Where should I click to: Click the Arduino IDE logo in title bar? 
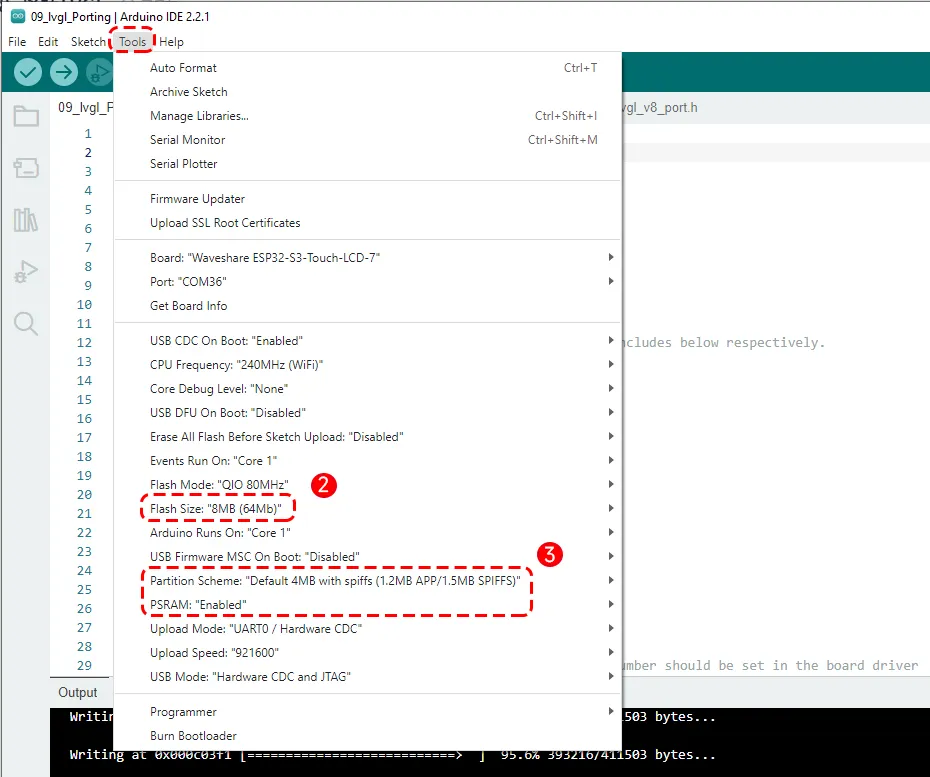[17, 17]
